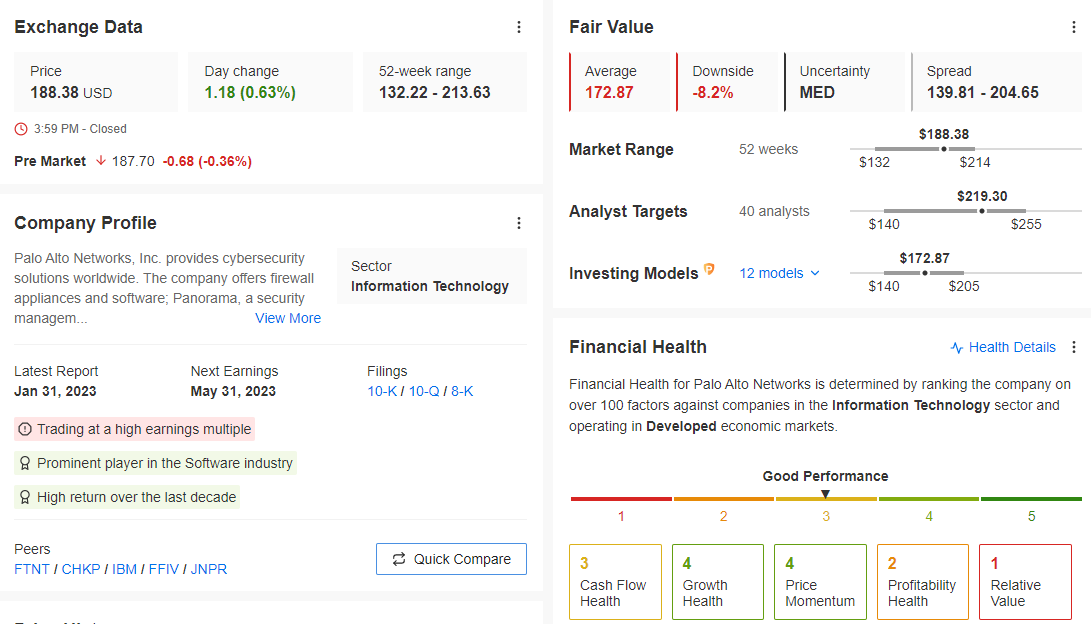The width and height of the screenshot is (1091, 624).
Task: Click the Pre Market down arrow icon
Action: [101, 161]
